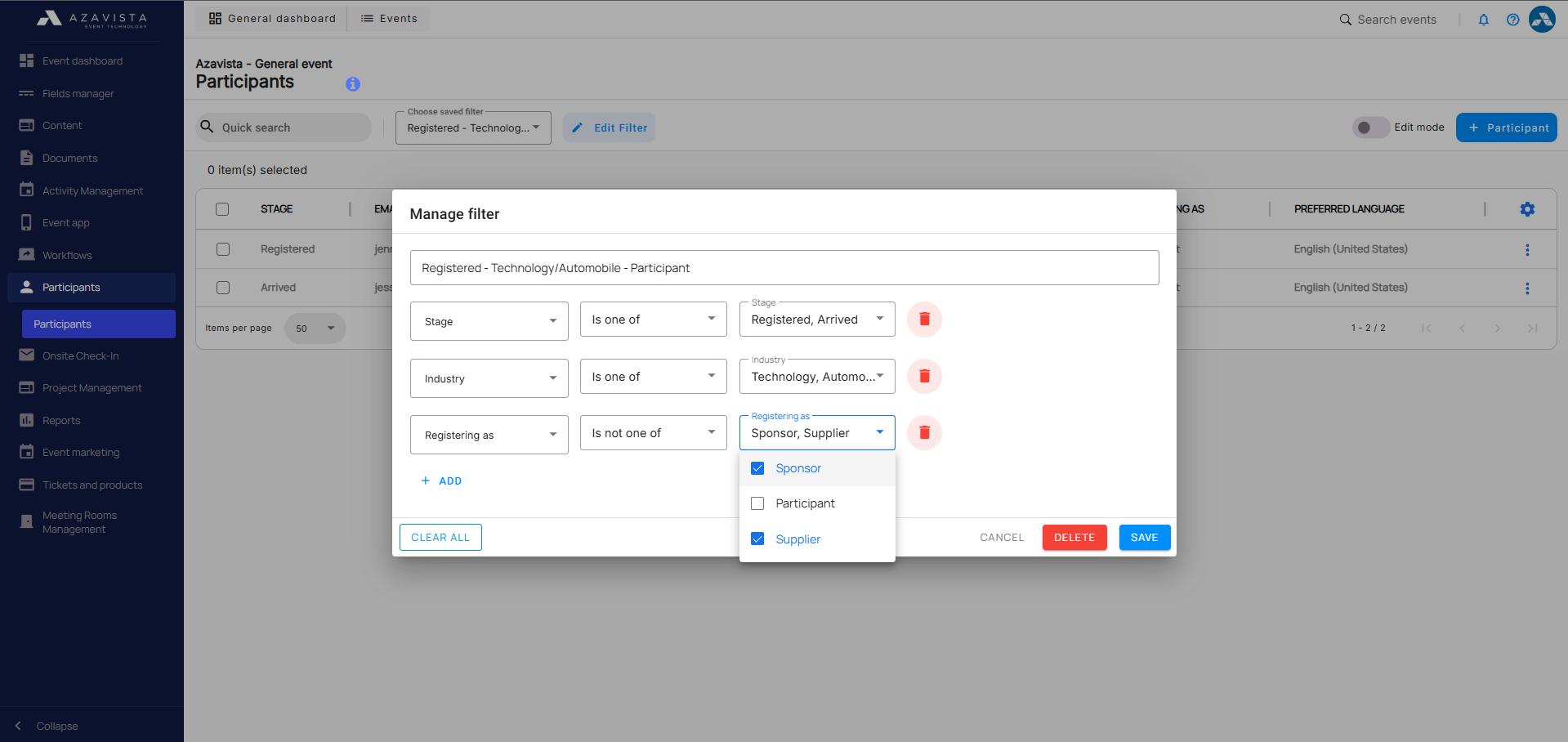The height and width of the screenshot is (742, 1568).
Task: Open the Stage operator 'Is one of' dropdown
Action: pos(653,319)
